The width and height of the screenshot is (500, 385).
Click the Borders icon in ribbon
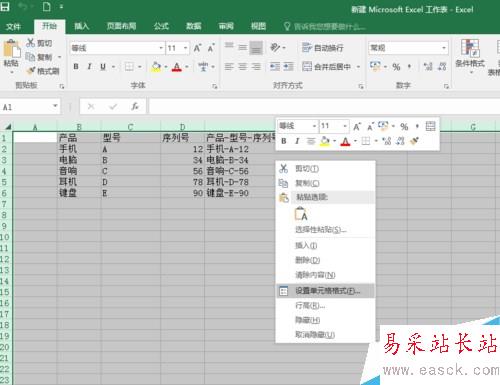click(129, 67)
